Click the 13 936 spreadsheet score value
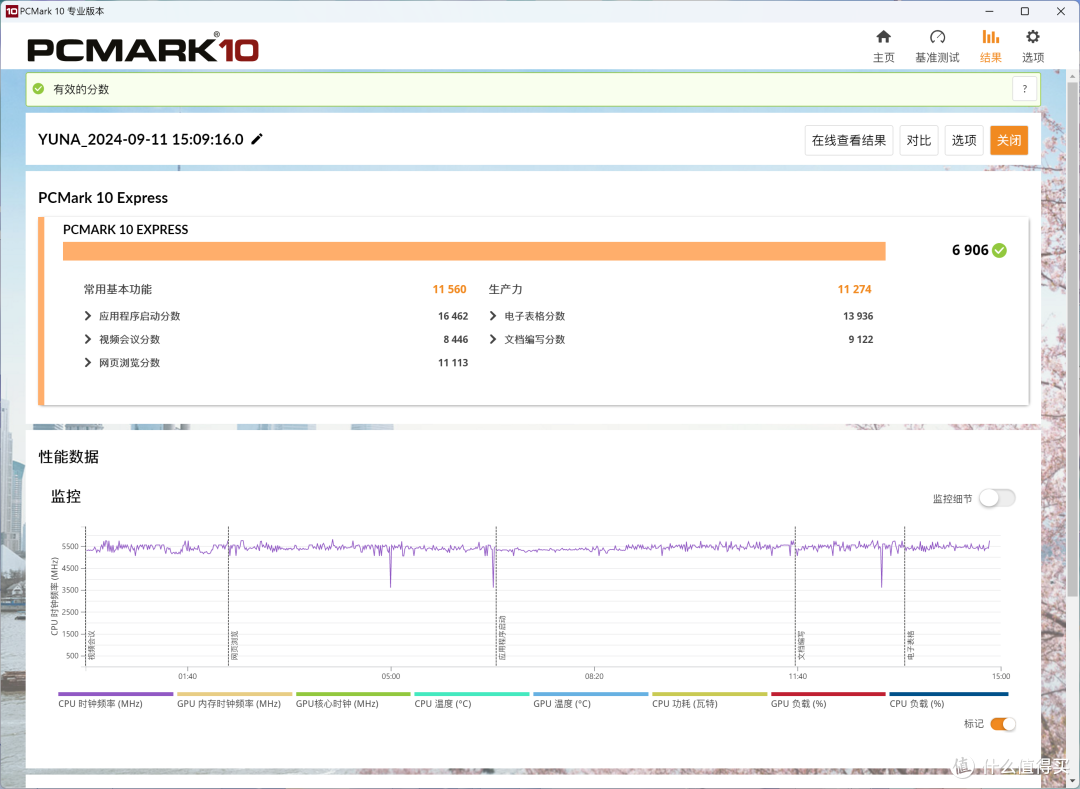Viewport: 1080px width, 789px height. pyautogui.click(x=858, y=316)
